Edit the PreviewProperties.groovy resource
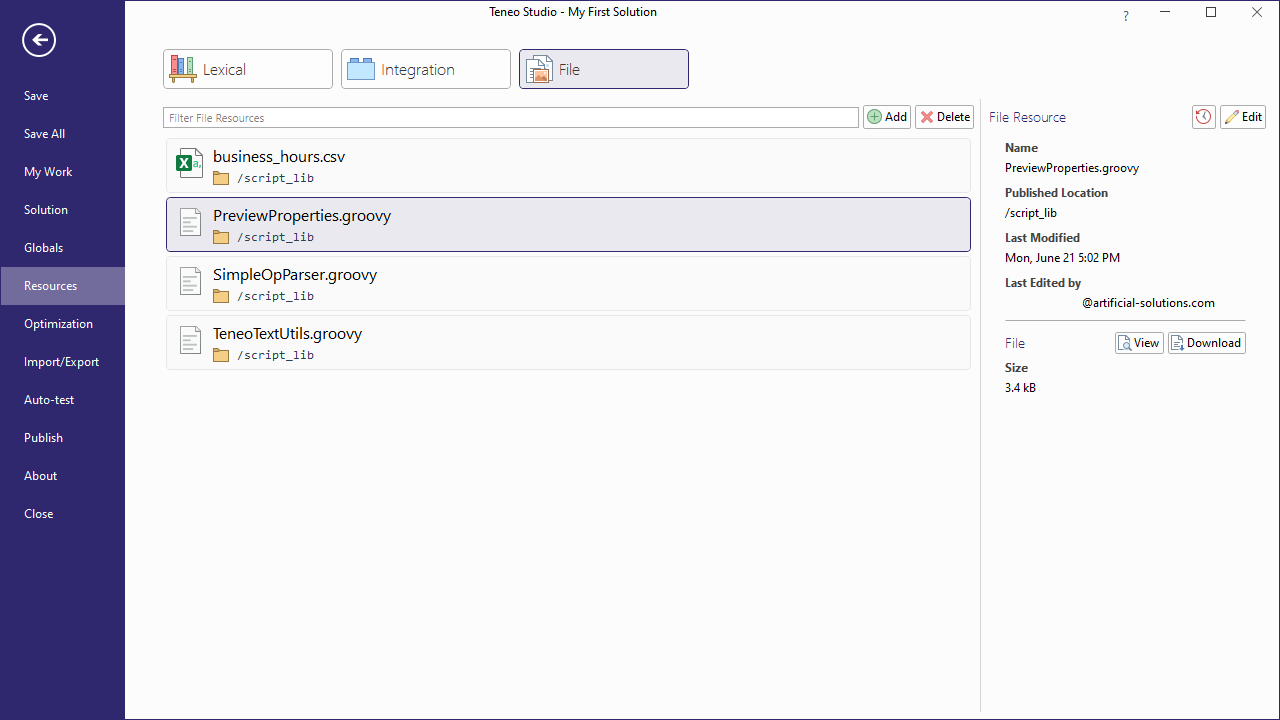This screenshot has width=1280, height=720. 1243,117
